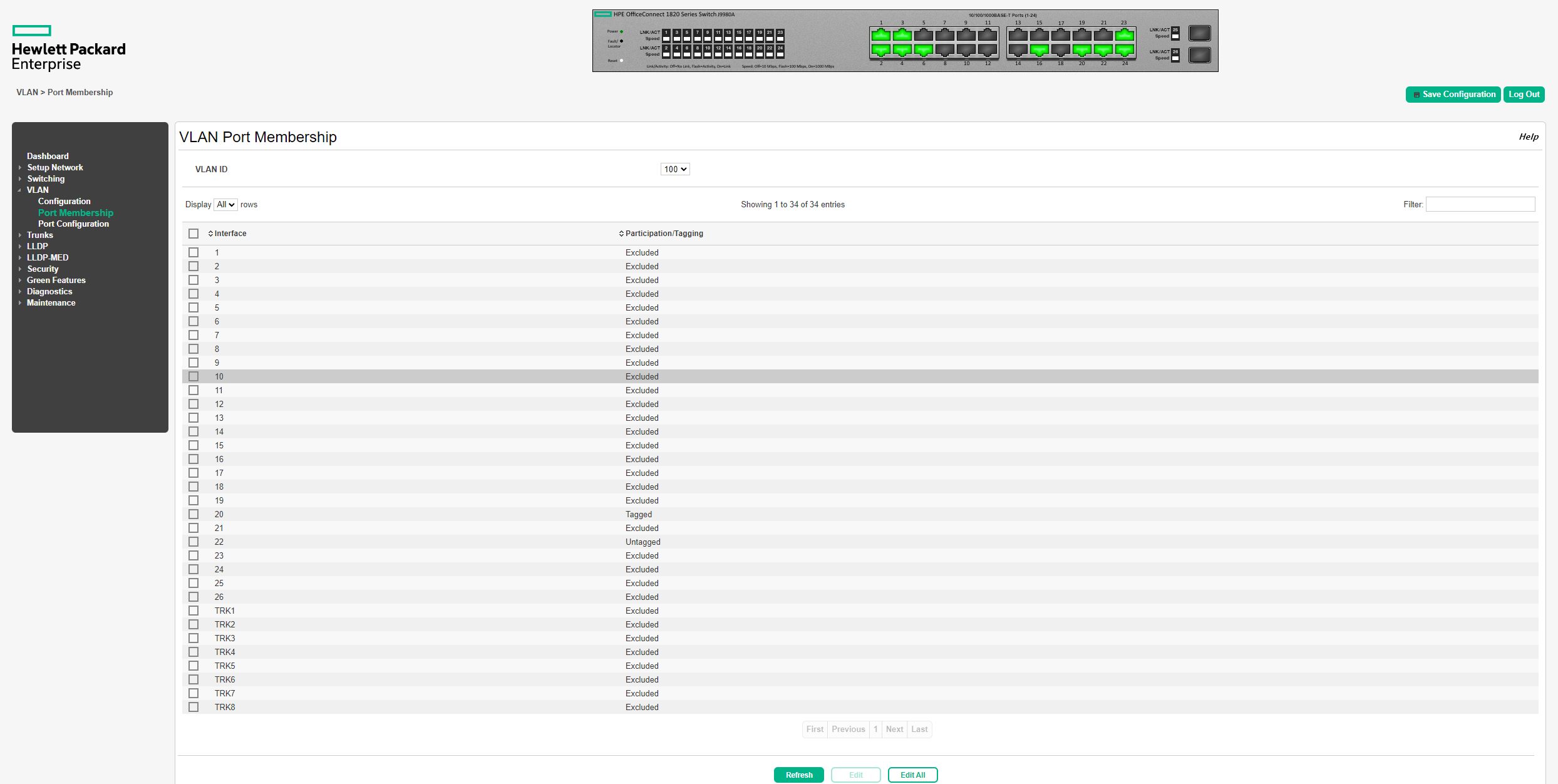Toggle checkbox for interface port 1
This screenshot has width=1558, height=784.
coord(196,252)
